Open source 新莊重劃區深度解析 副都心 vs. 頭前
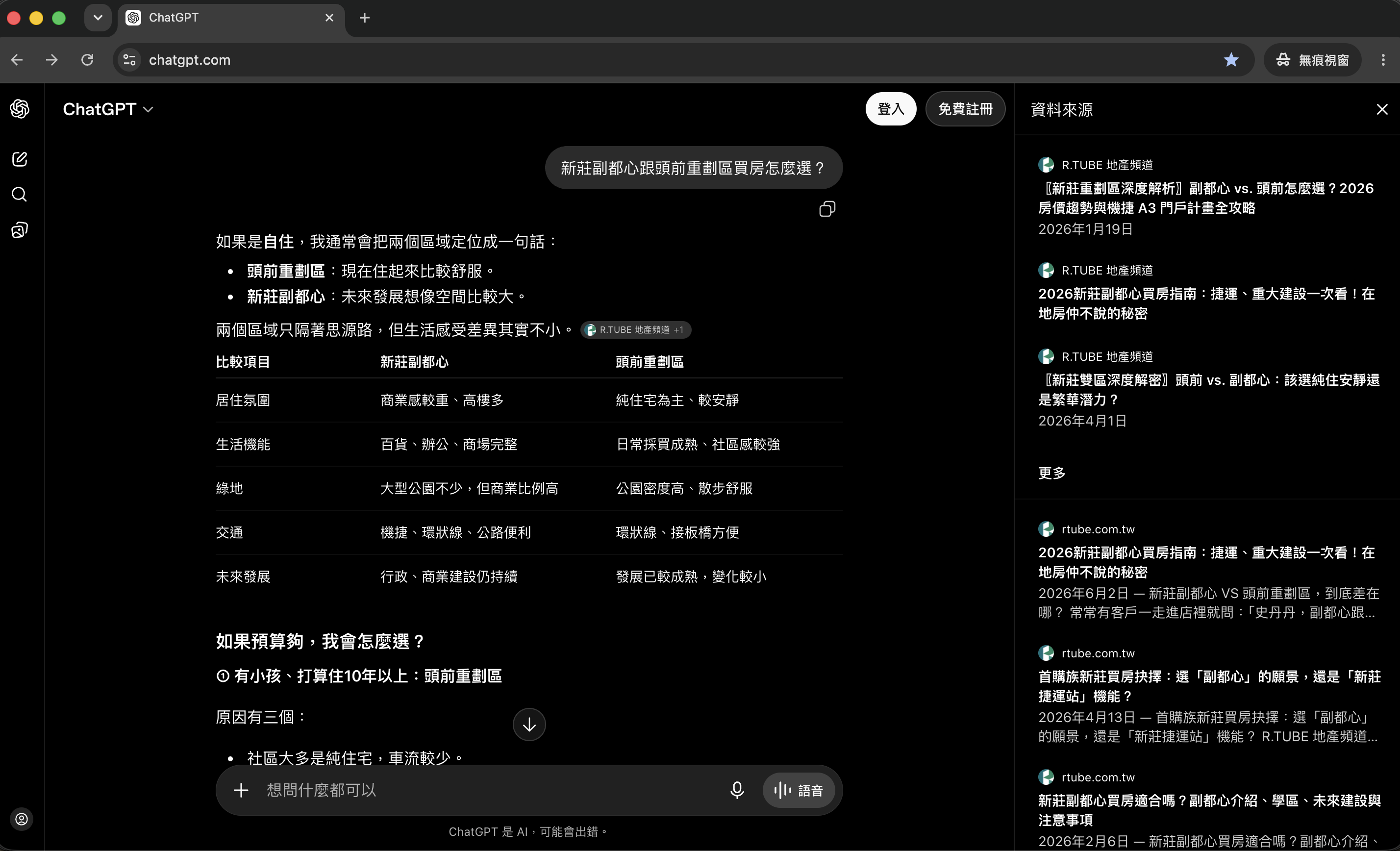The height and width of the screenshot is (851, 1400). [x=1206, y=198]
